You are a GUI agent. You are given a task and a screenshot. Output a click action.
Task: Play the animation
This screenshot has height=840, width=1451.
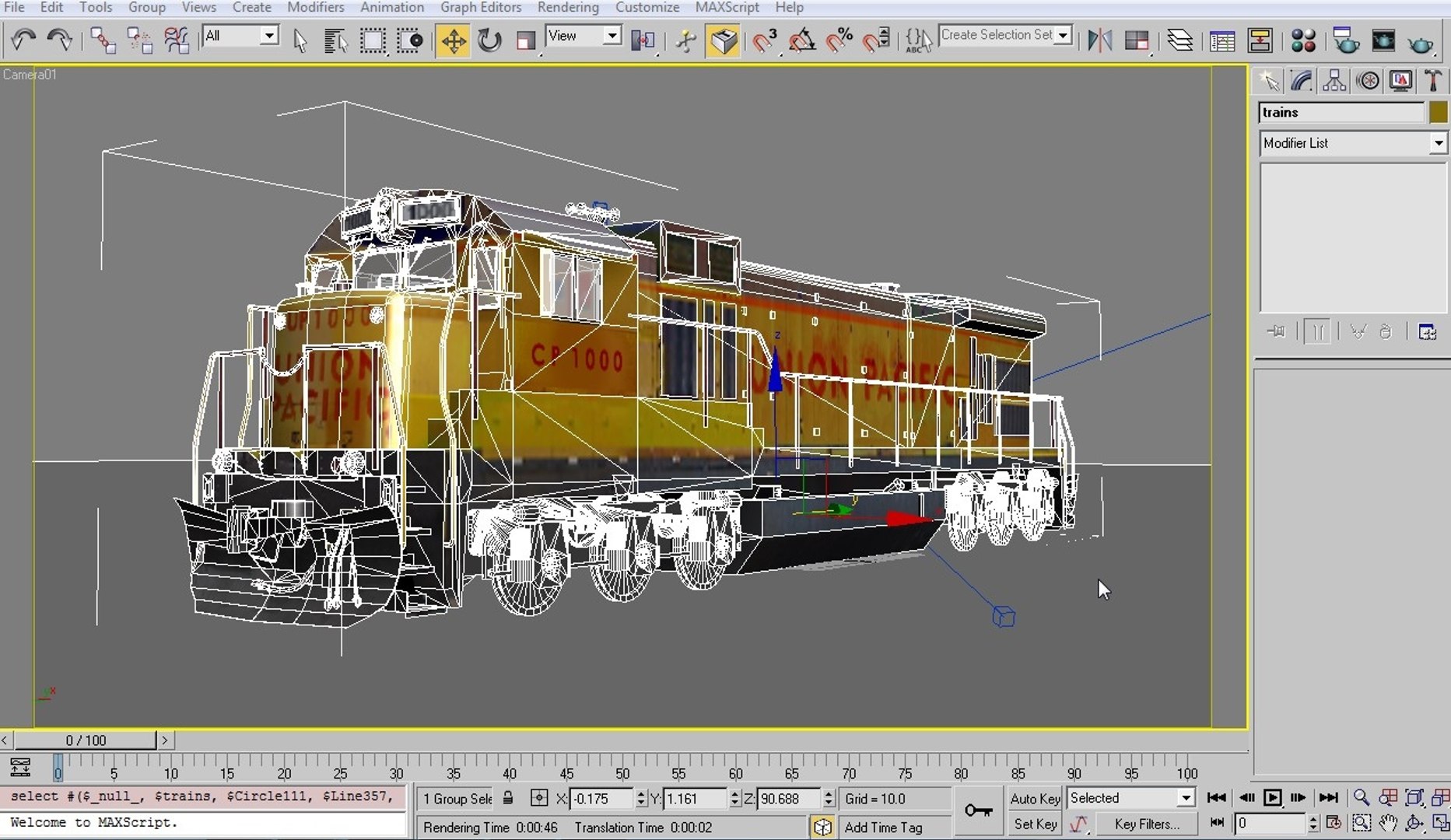(1273, 798)
